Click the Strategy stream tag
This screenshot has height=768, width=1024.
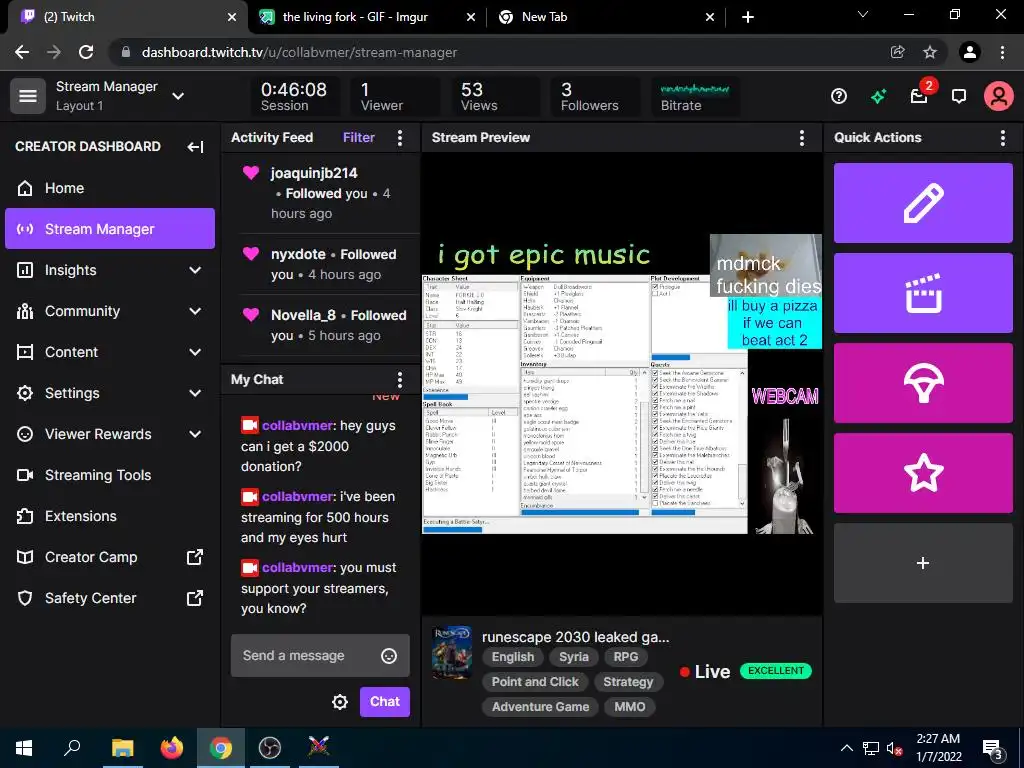[628, 682]
